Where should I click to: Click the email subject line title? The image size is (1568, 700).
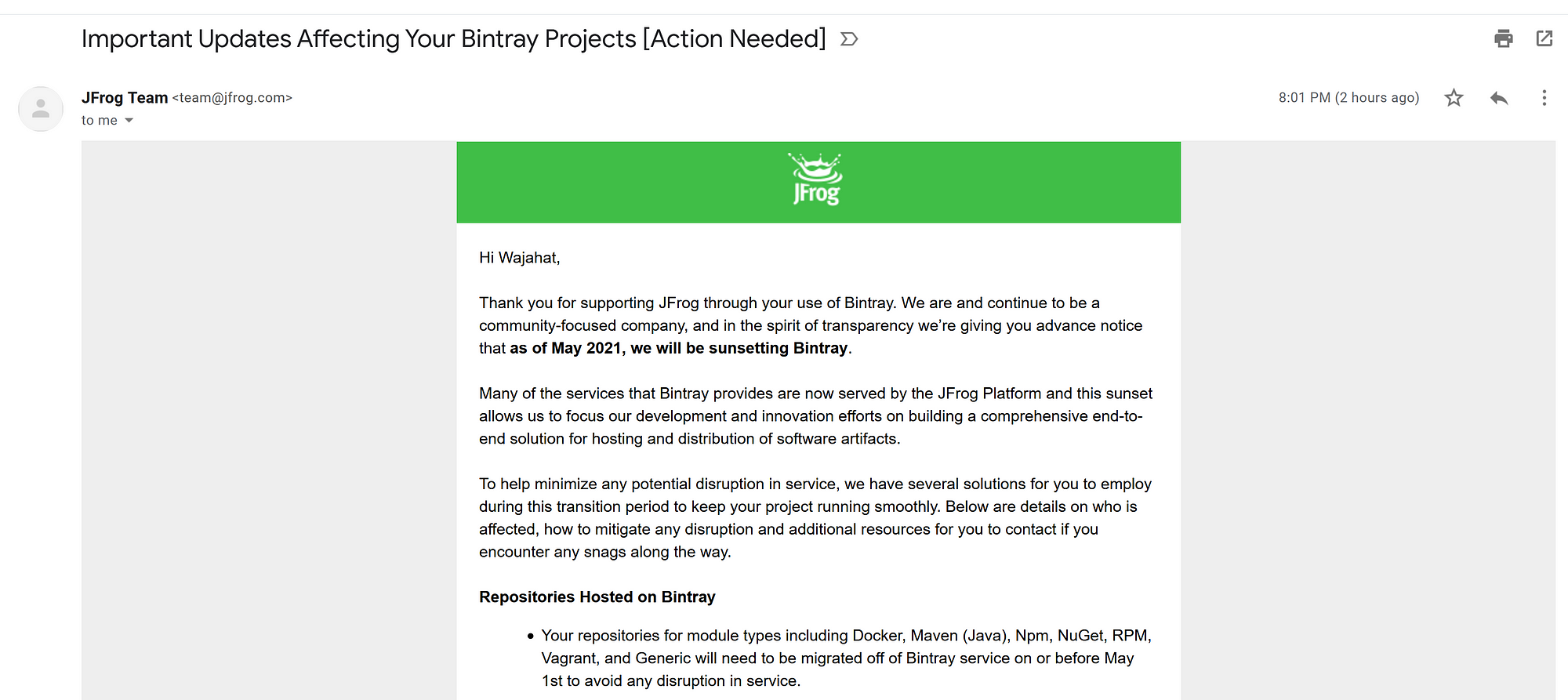(x=453, y=39)
